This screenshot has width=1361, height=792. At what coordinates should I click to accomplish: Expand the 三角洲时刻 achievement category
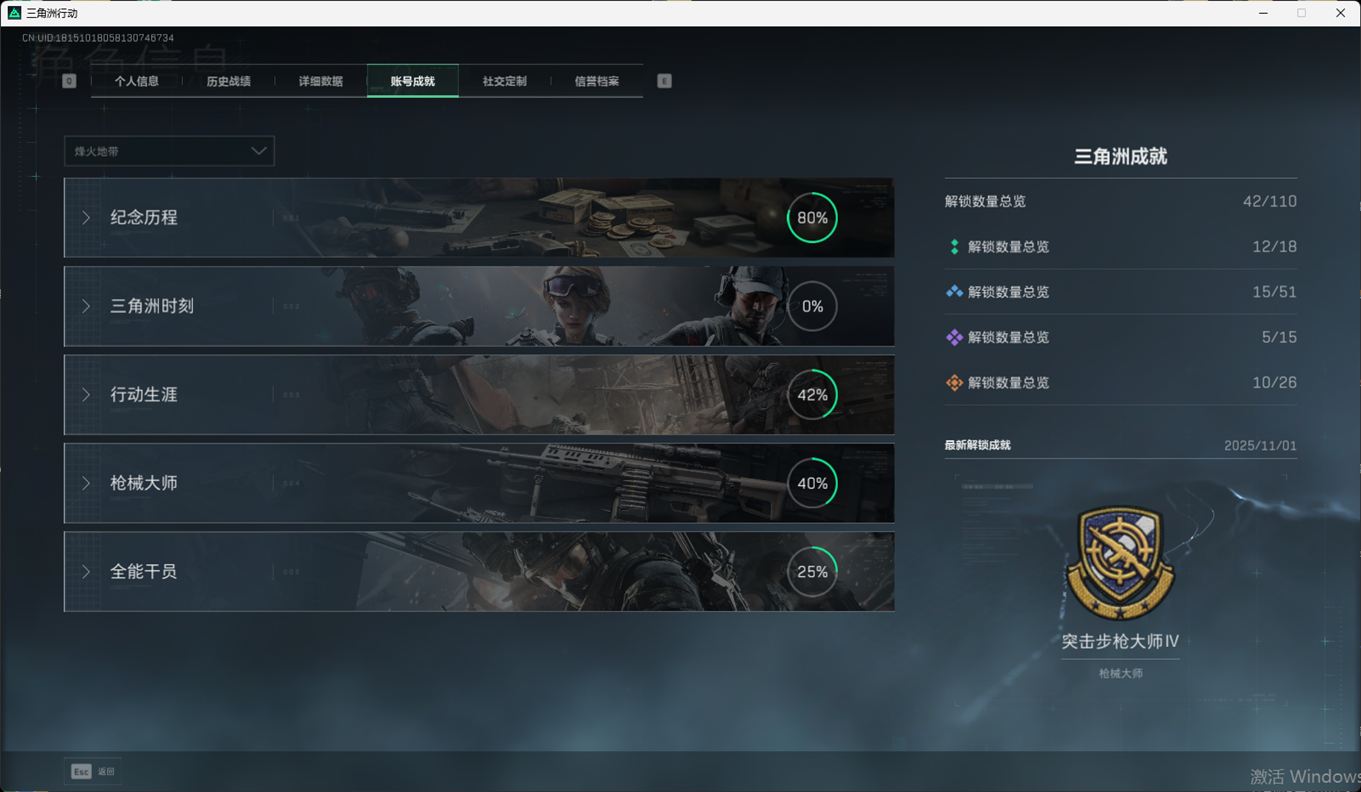pyautogui.click(x=152, y=306)
